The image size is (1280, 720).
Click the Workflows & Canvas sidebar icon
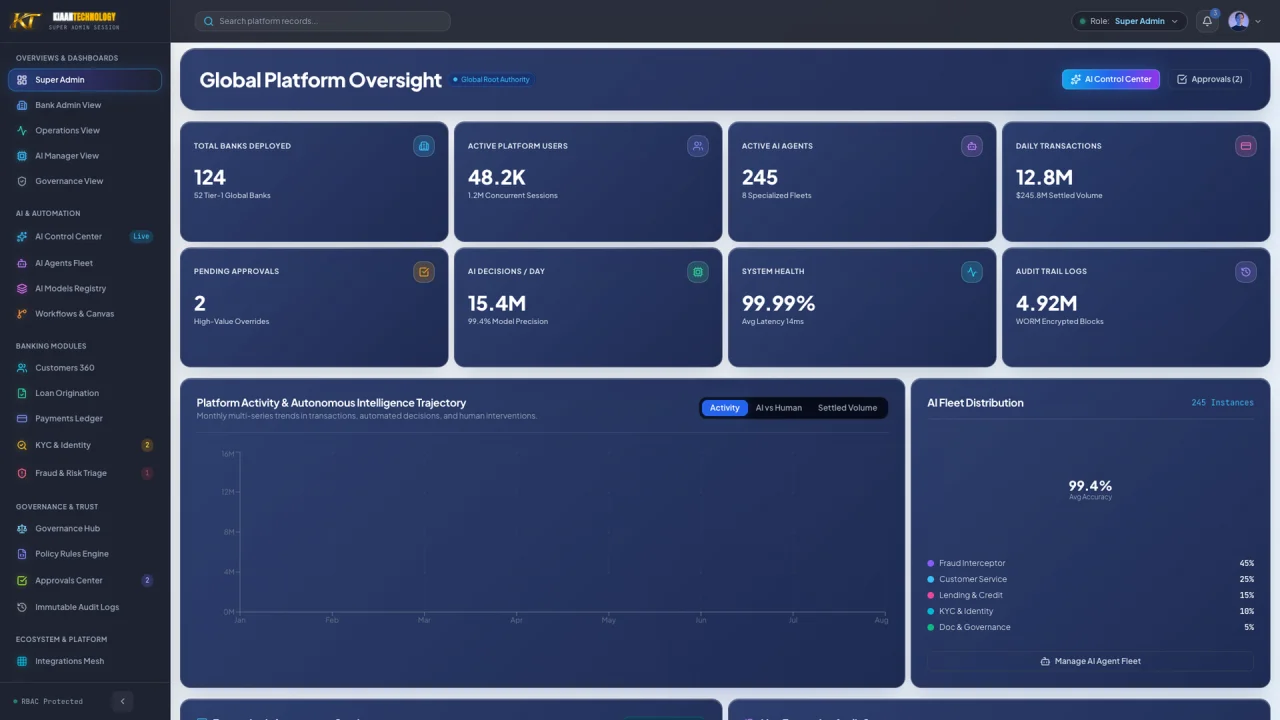pyautogui.click(x=23, y=314)
